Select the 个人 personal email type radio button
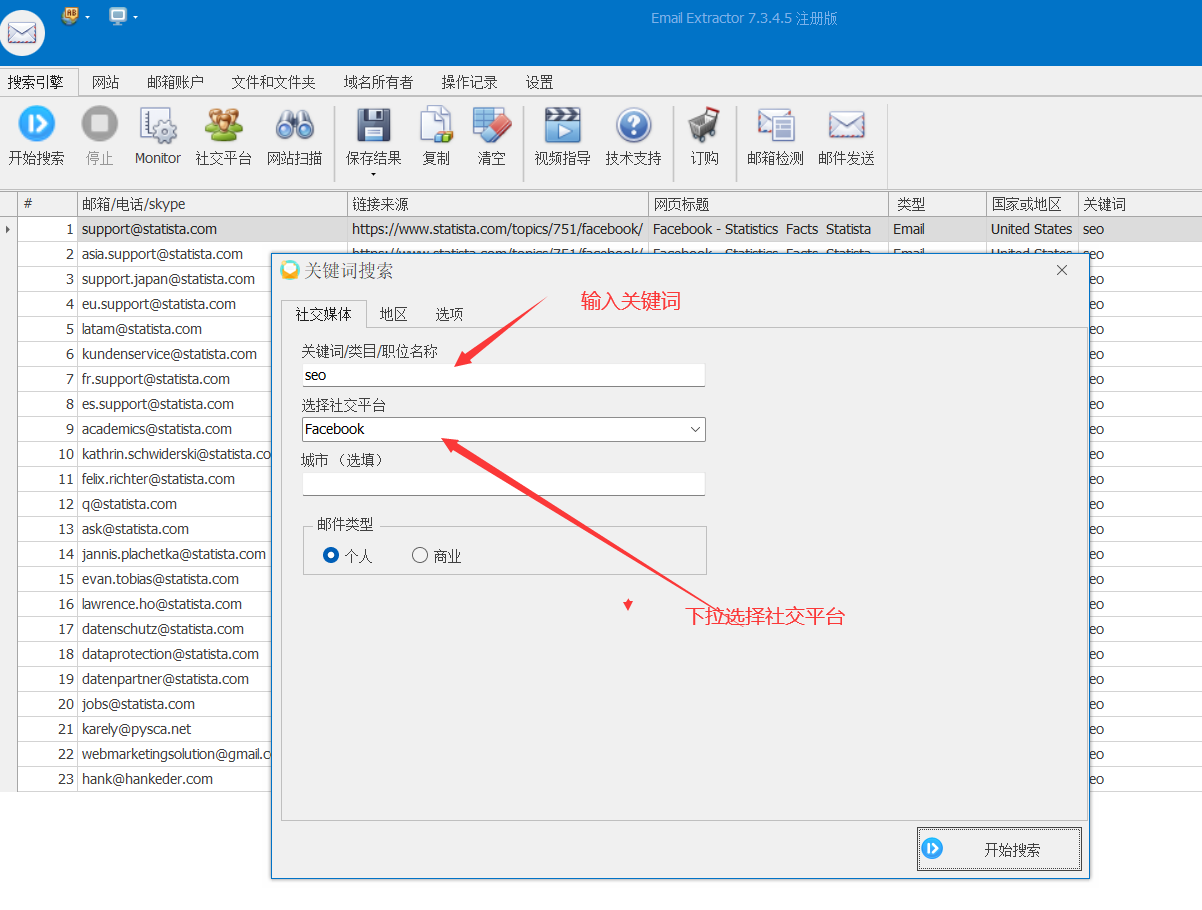Image resolution: width=1202 pixels, height=910 pixels. click(x=330, y=555)
